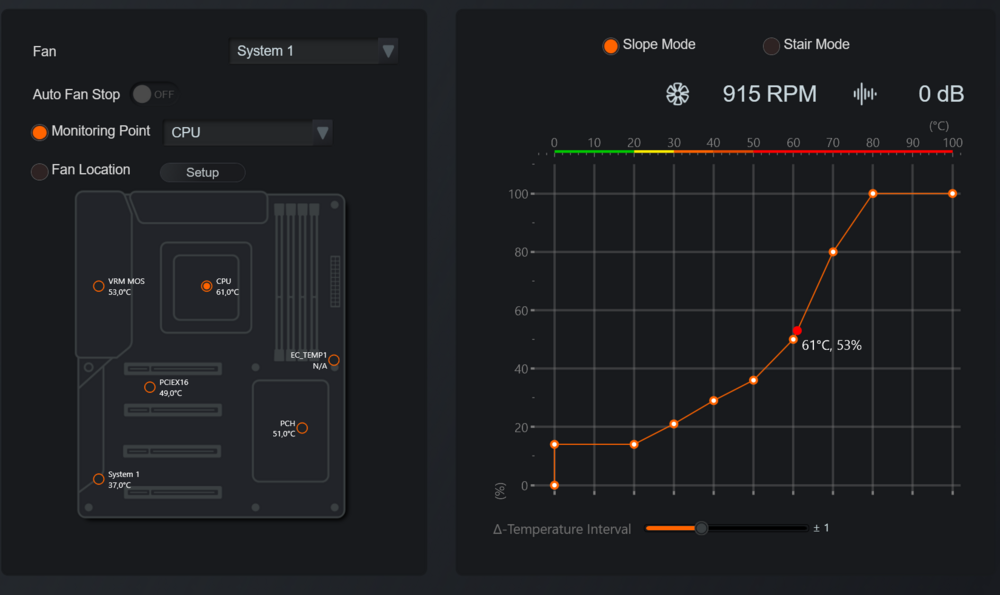1000x595 pixels.
Task: Toggle the Auto Fan Stop switch
Action: pyautogui.click(x=154, y=94)
